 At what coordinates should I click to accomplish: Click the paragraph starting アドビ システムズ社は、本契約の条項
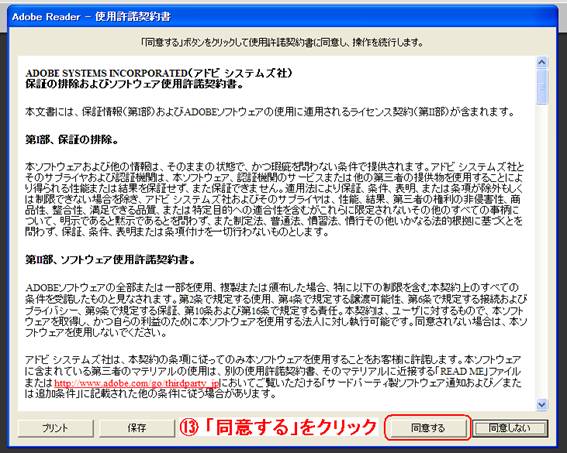[x=273, y=377]
